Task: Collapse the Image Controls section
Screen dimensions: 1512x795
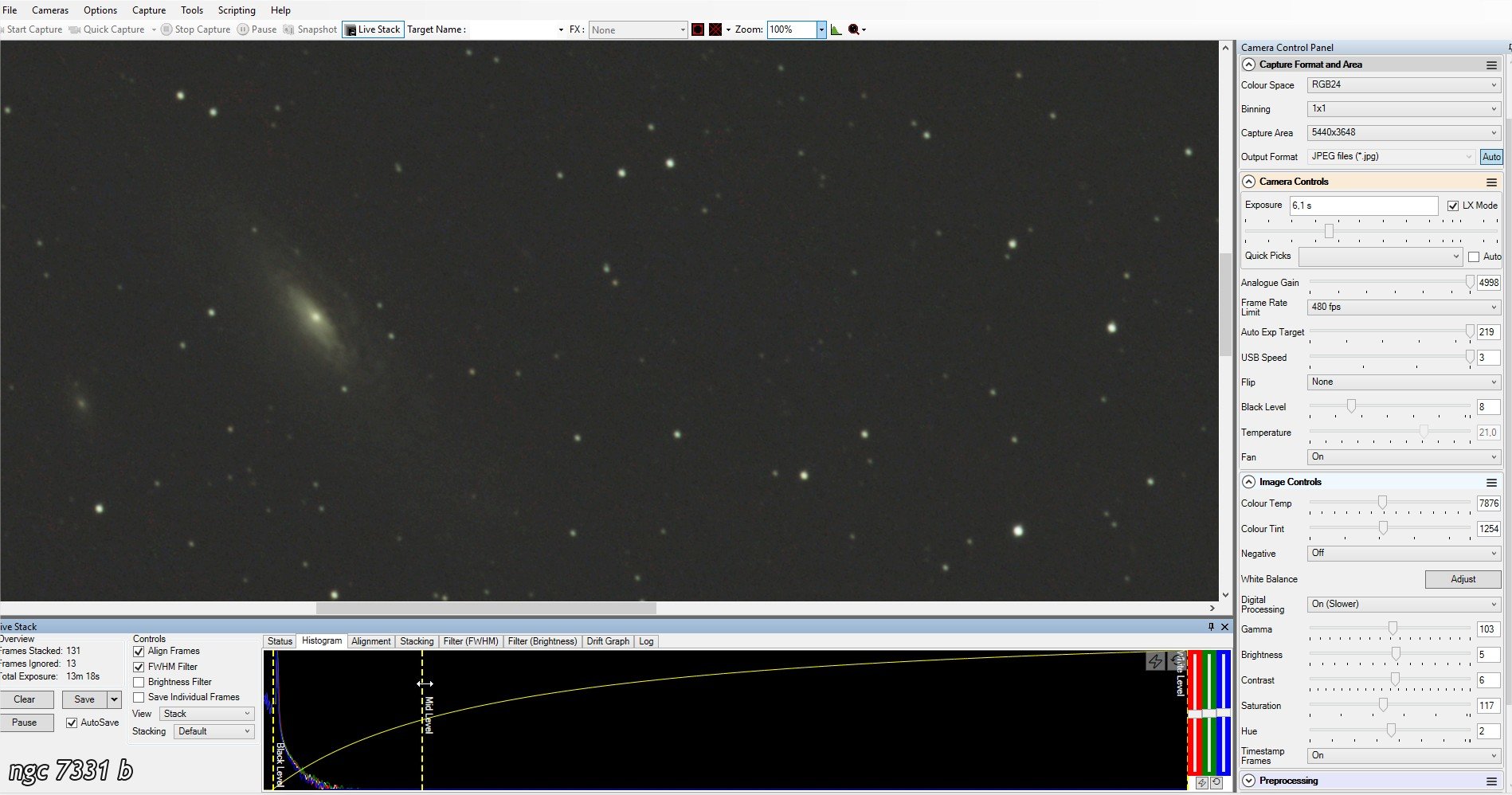Action: click(x=1248, y=482)
